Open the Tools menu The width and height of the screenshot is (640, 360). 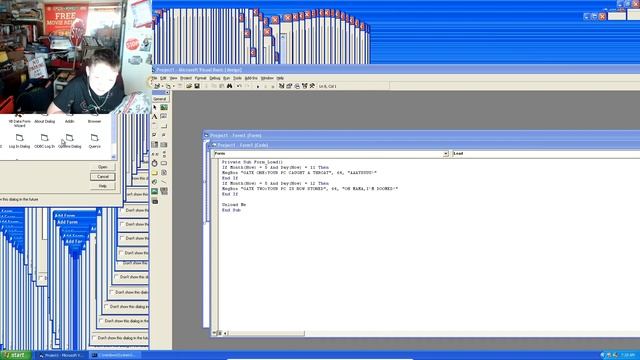pos(237,78)
